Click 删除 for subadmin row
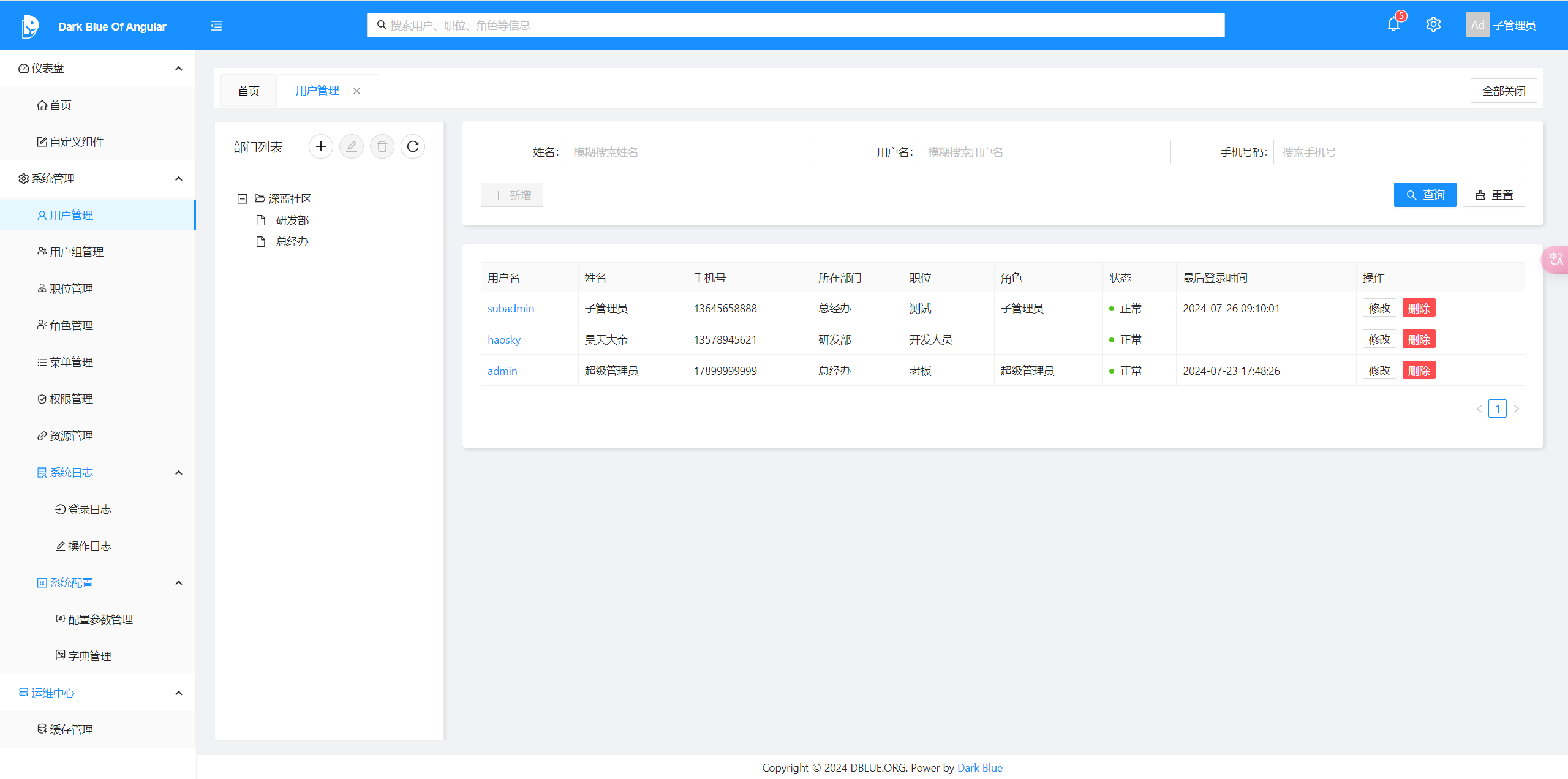Screen dimensions: 1568x779 click(1419, 308)
